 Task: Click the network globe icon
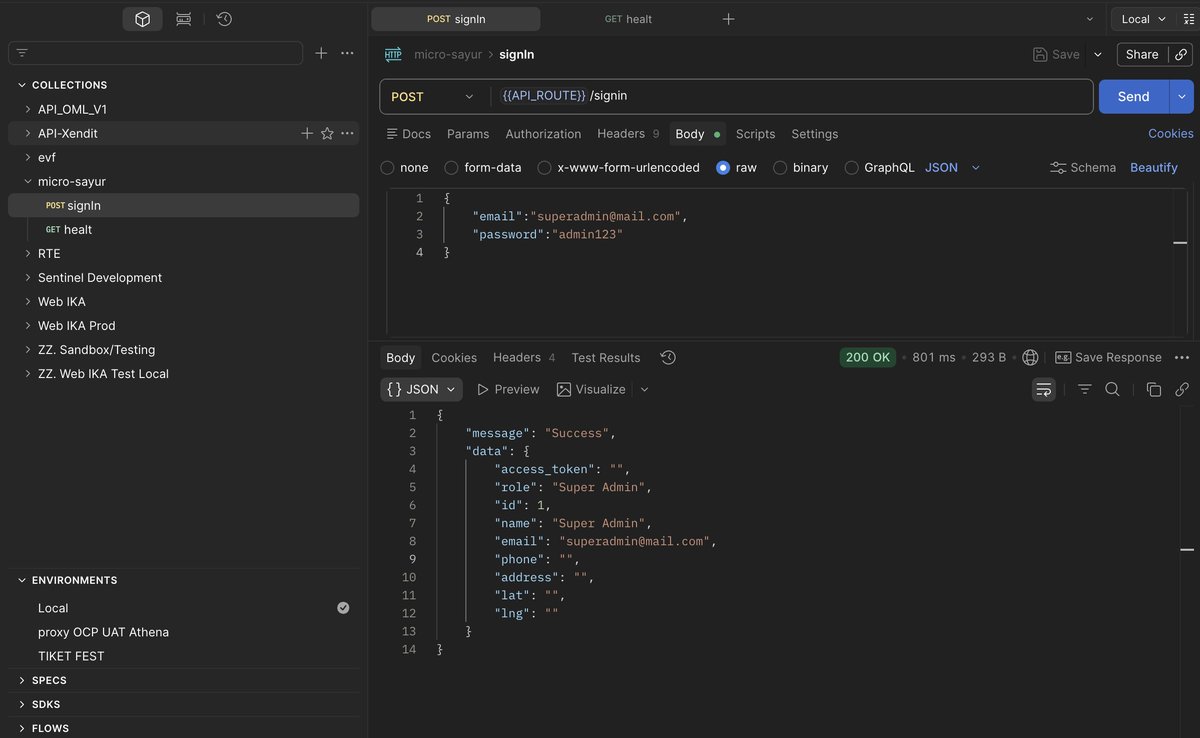point(1031,357)
